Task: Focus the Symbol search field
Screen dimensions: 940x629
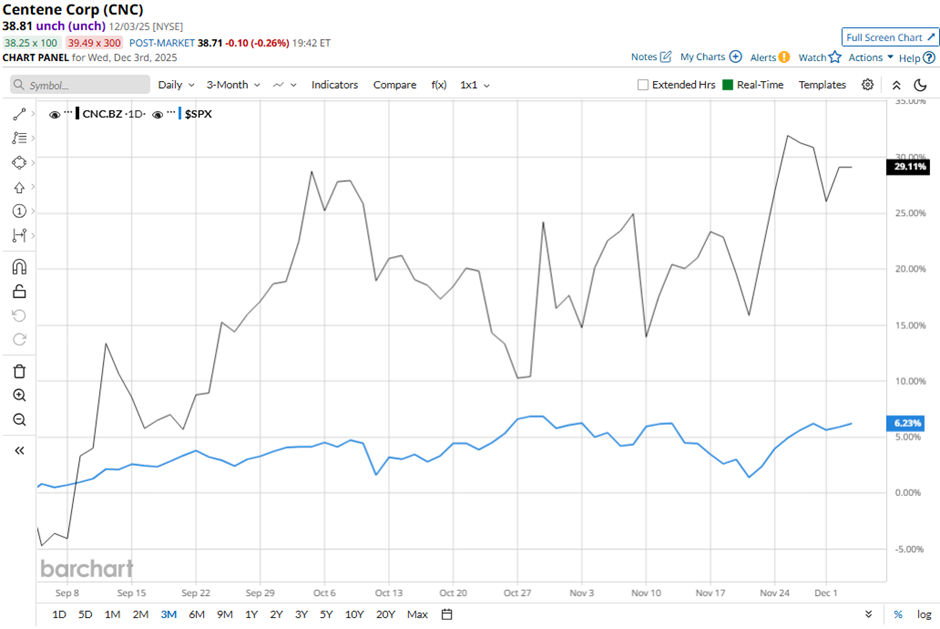Action: (80, 85)
